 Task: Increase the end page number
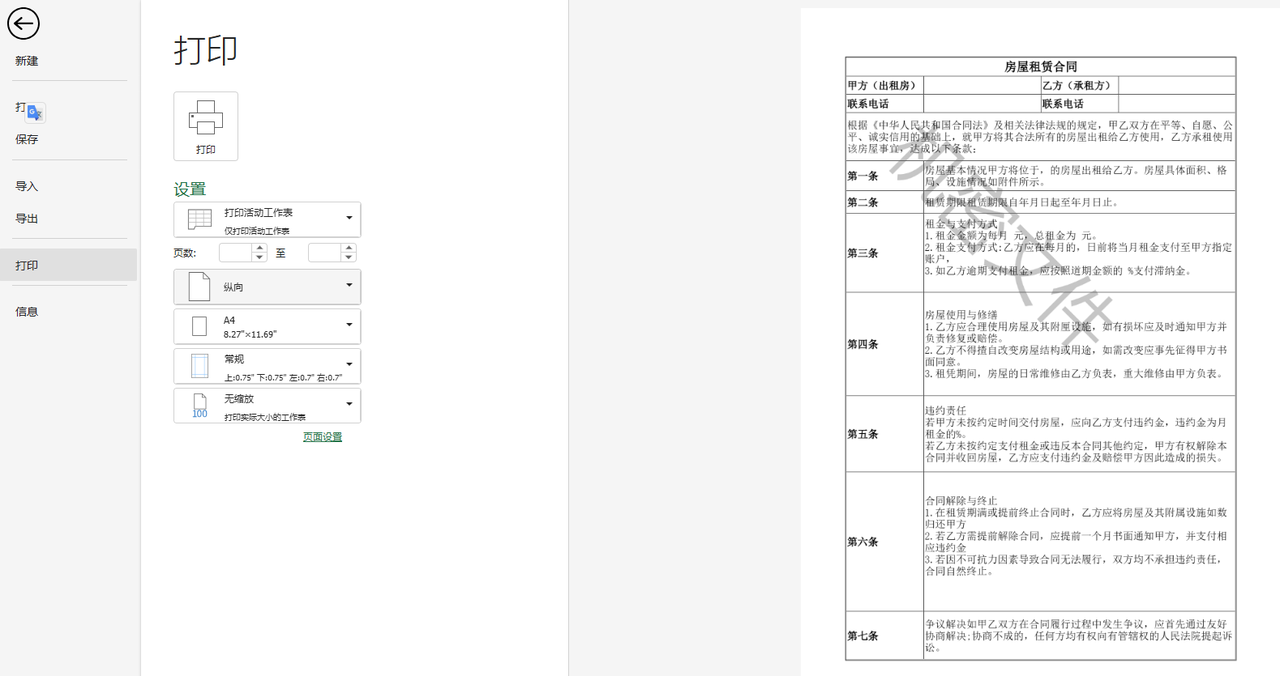click(349, 248)
